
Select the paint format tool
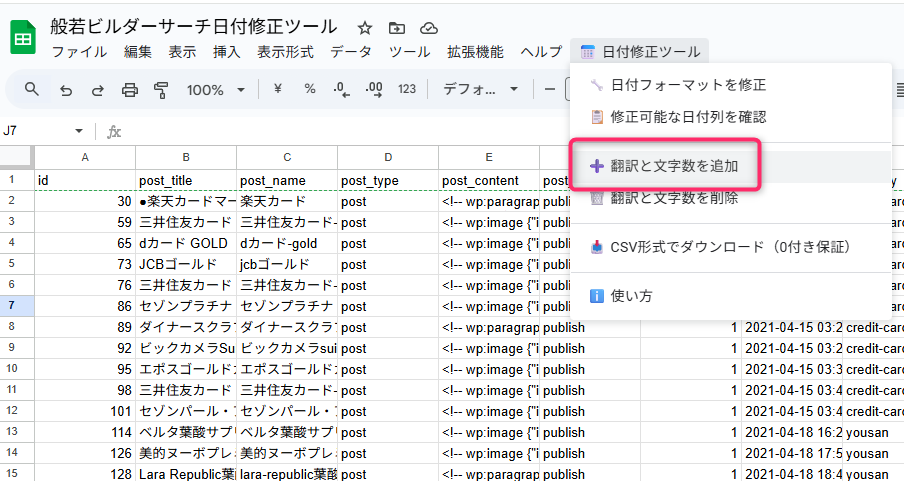161,90
